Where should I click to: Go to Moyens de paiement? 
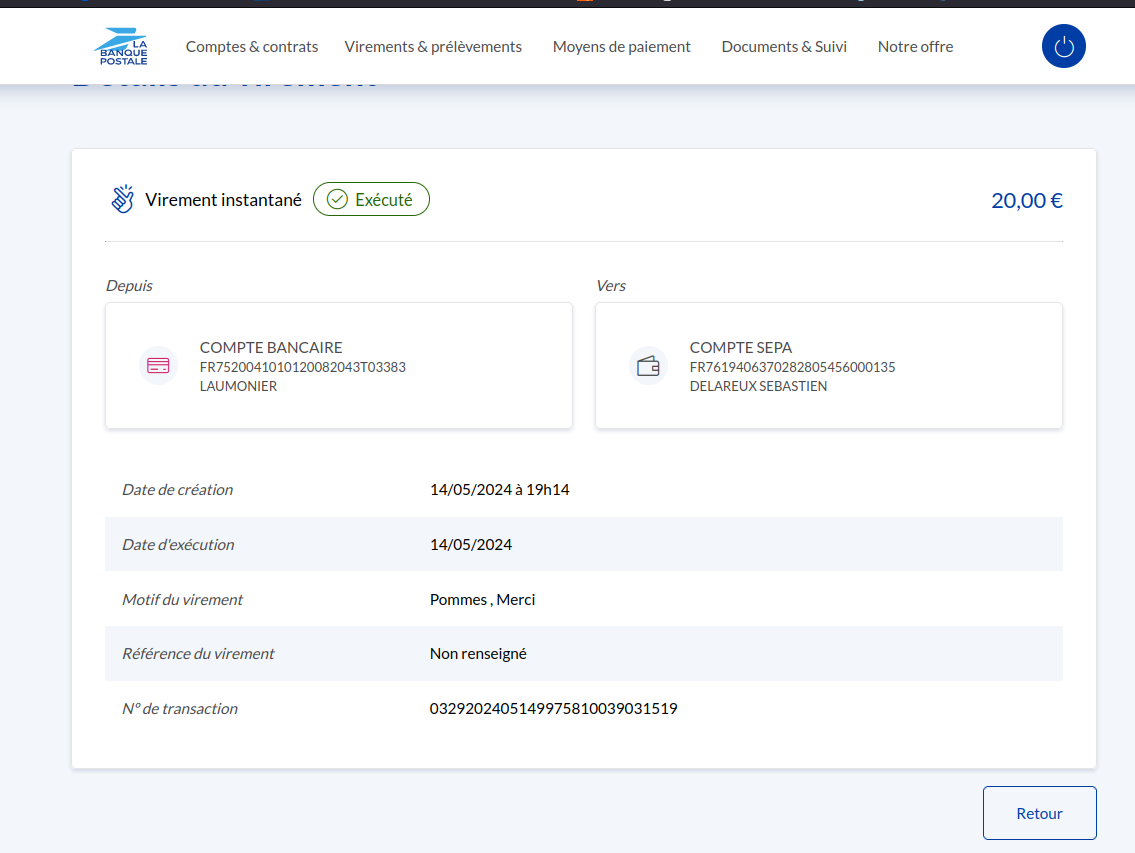621,46
